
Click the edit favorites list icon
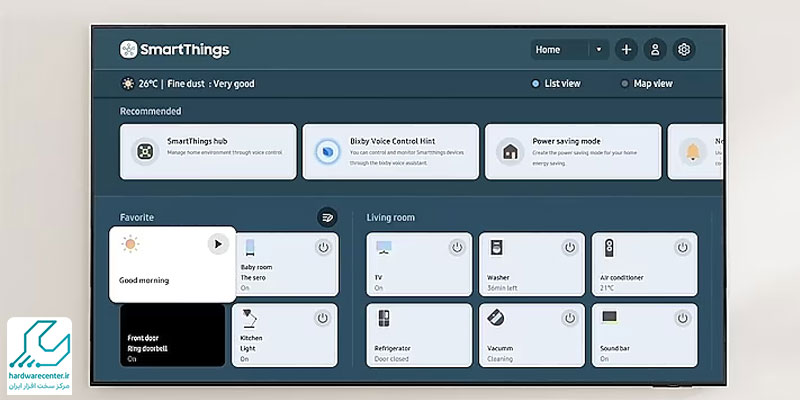click(327, 217)
